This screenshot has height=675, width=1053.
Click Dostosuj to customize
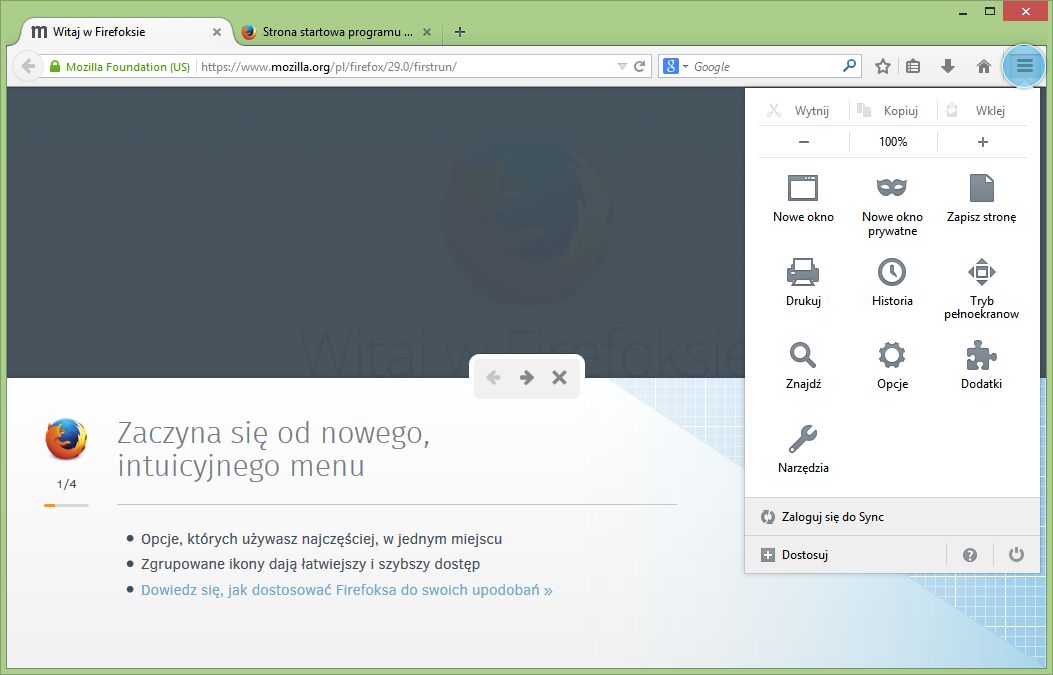tap(845, 555)
